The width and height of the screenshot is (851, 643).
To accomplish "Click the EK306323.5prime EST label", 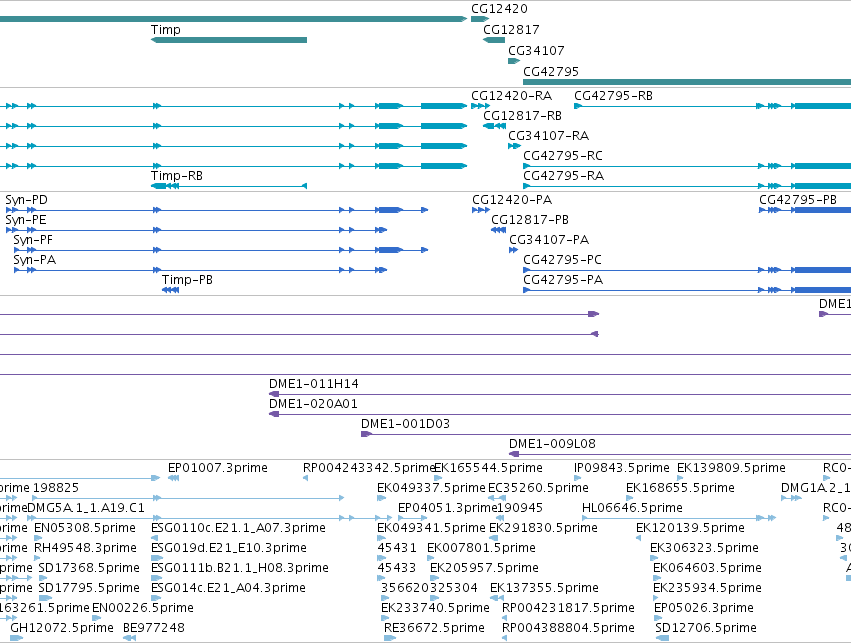I will (x=704, y=548).
